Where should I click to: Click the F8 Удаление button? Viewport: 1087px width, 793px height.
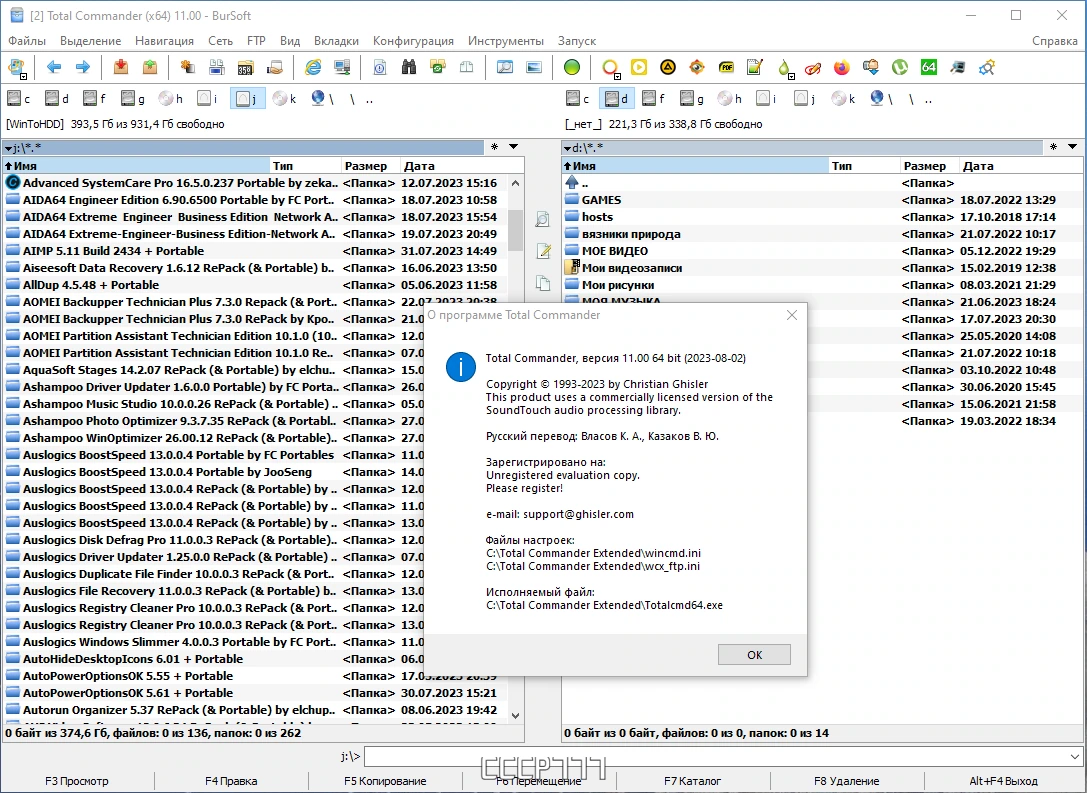coord(846,781)
